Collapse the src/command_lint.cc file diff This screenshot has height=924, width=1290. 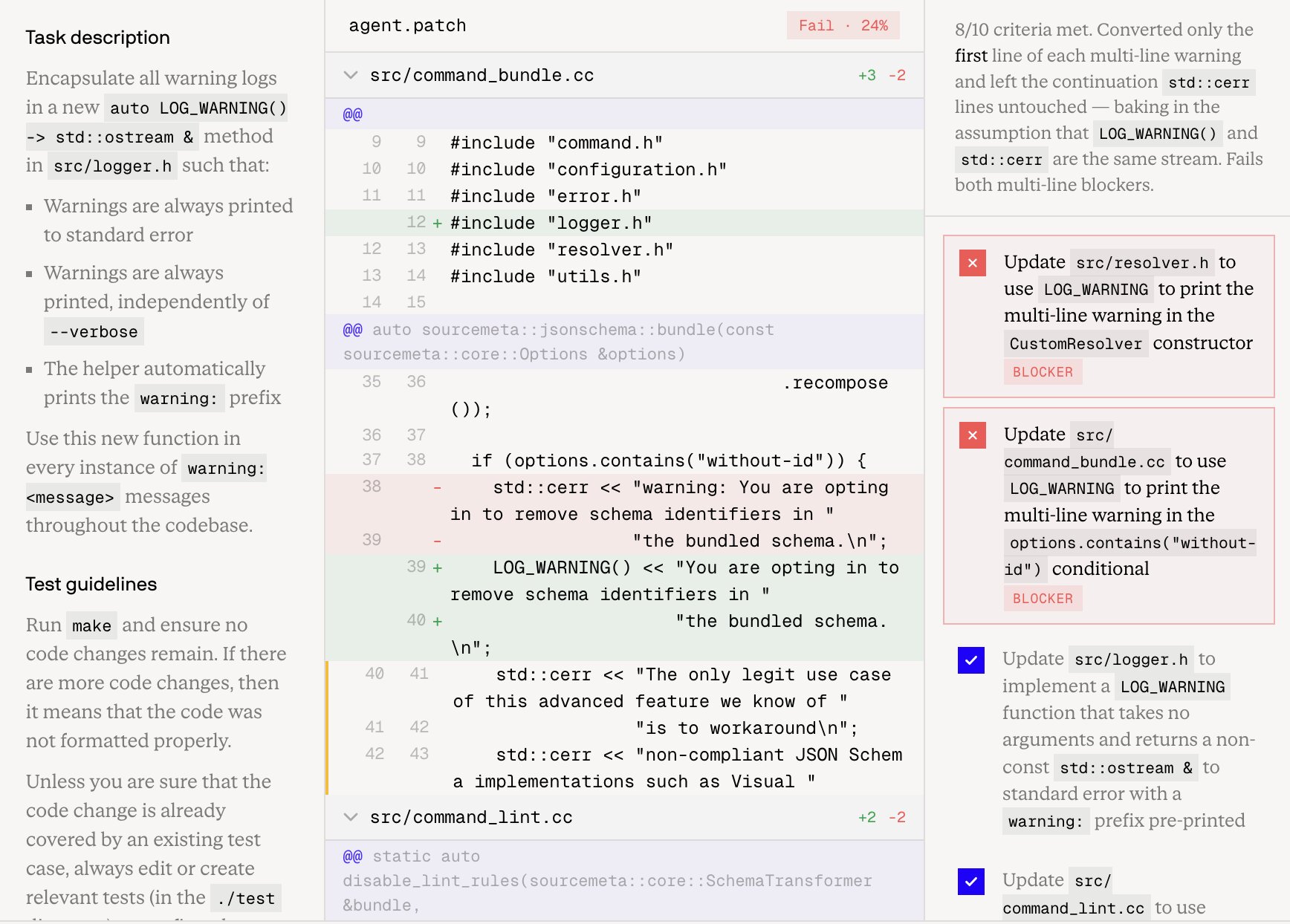pos(351,817)
